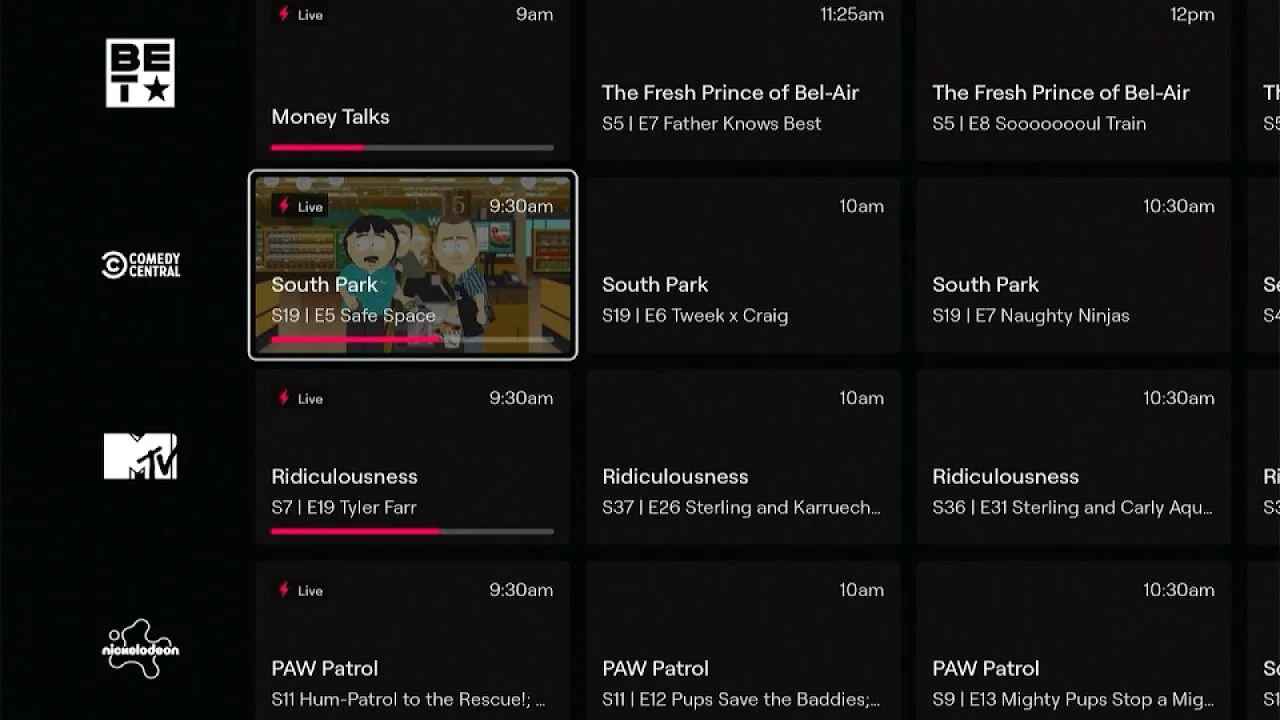Viewport: 1280px width, 720px height.
Task: Click the Live badge on Money Talks
Action: pyautogui.click(x=301, y=15)
